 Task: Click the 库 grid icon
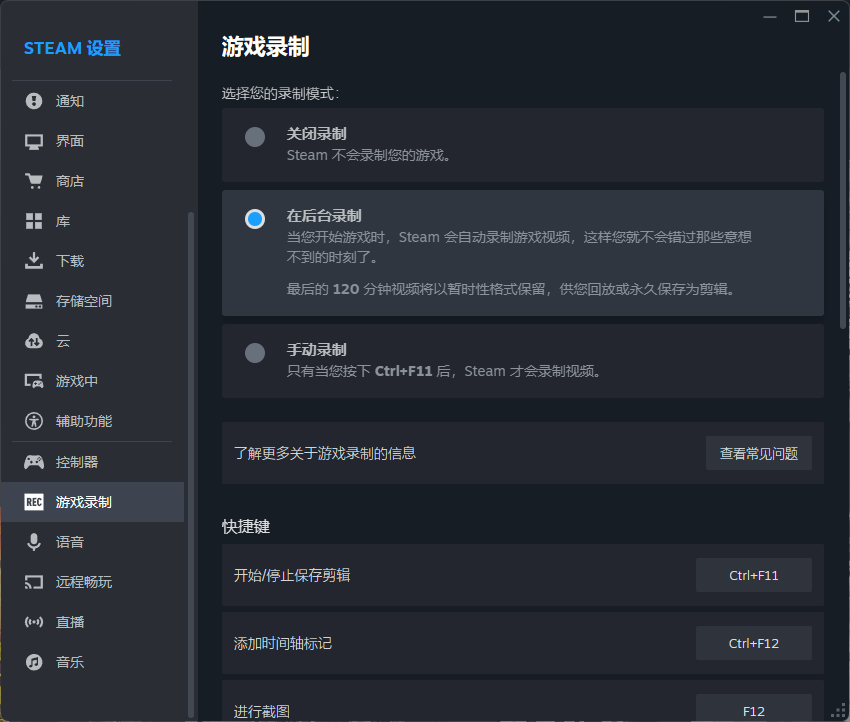[x=34, y=221]
